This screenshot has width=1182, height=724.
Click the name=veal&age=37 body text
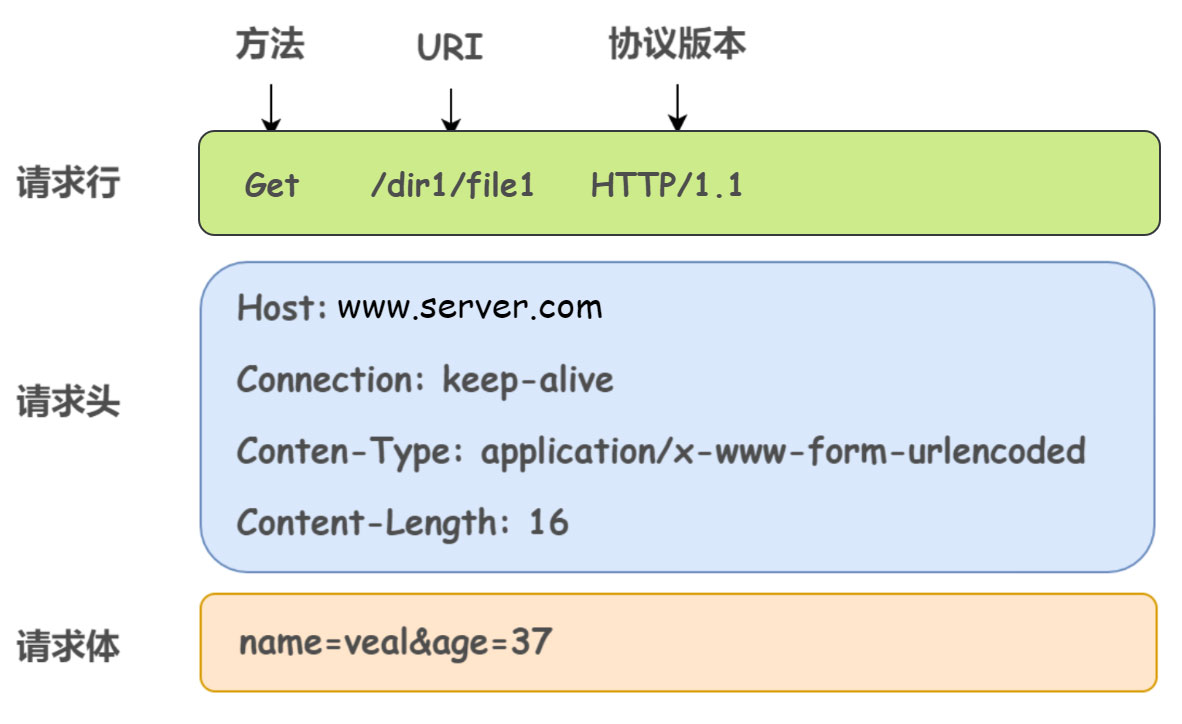coord(395,641)
